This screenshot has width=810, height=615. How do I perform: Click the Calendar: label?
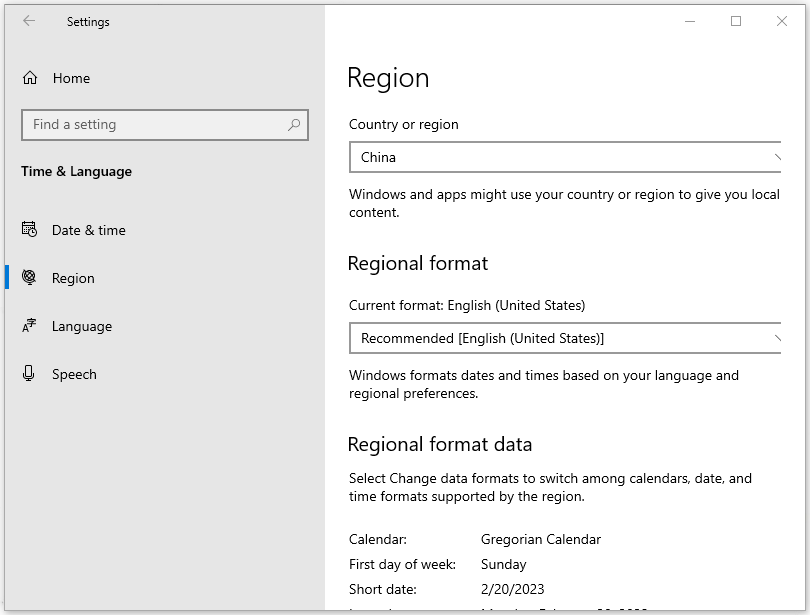378,539
